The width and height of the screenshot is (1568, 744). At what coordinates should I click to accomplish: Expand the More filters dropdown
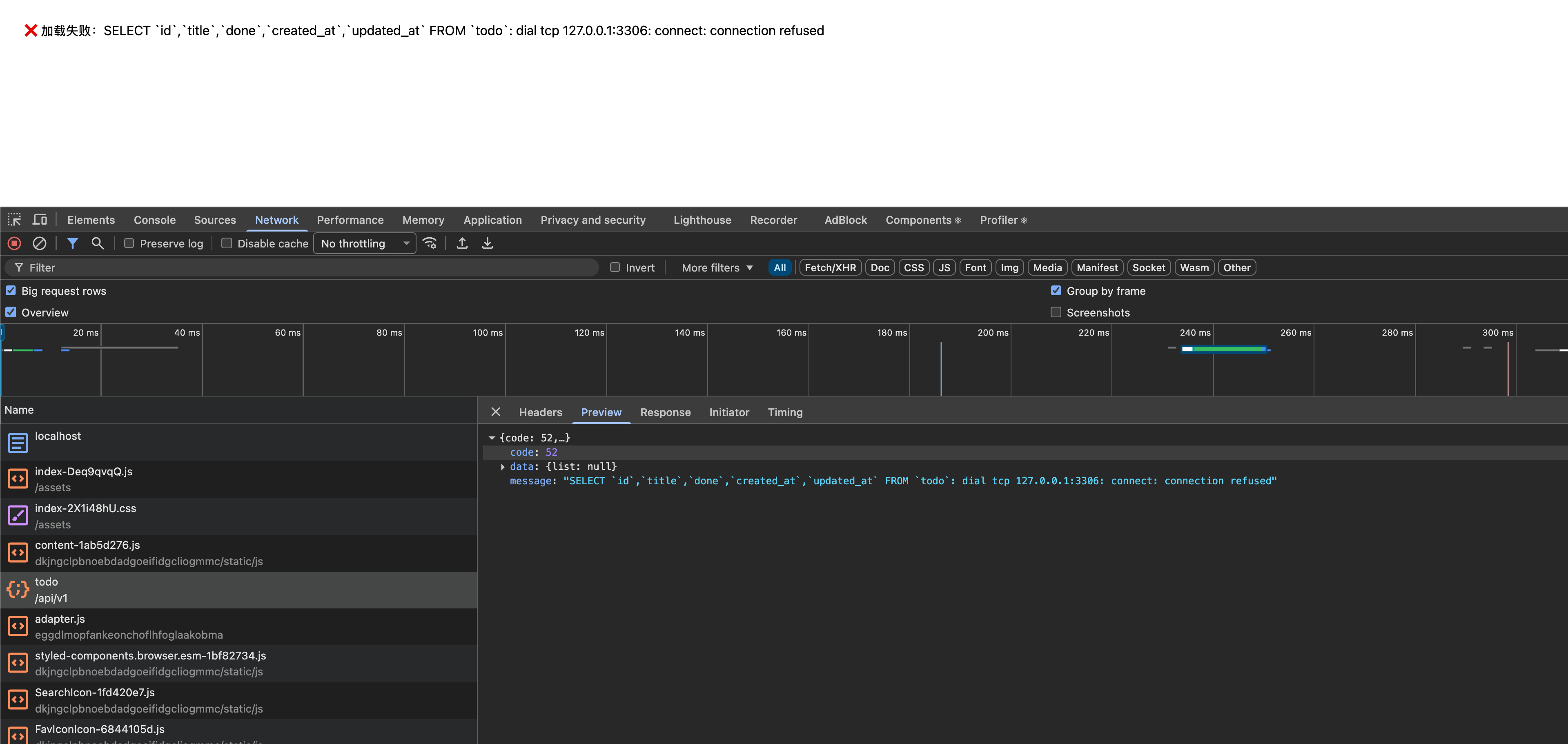point(717,268)
